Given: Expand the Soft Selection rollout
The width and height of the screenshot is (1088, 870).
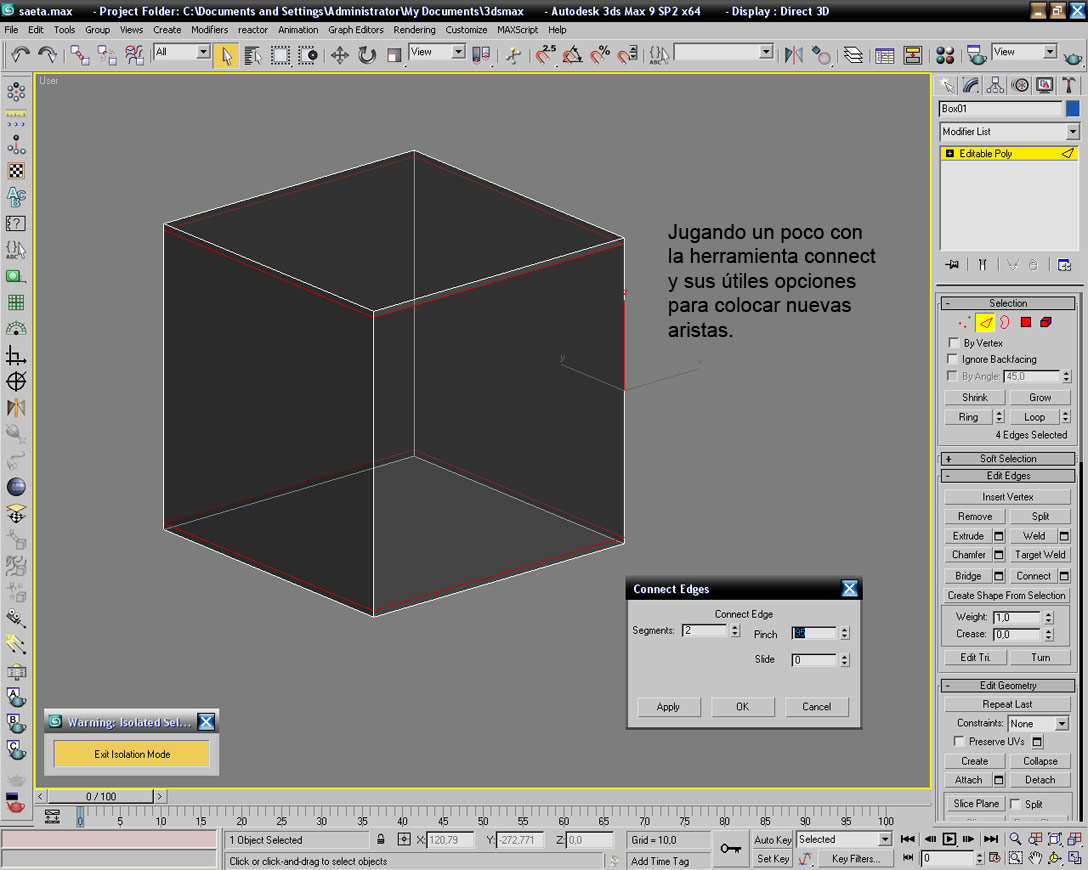Looking at the screenshot, I should (x=1008, y=459).
